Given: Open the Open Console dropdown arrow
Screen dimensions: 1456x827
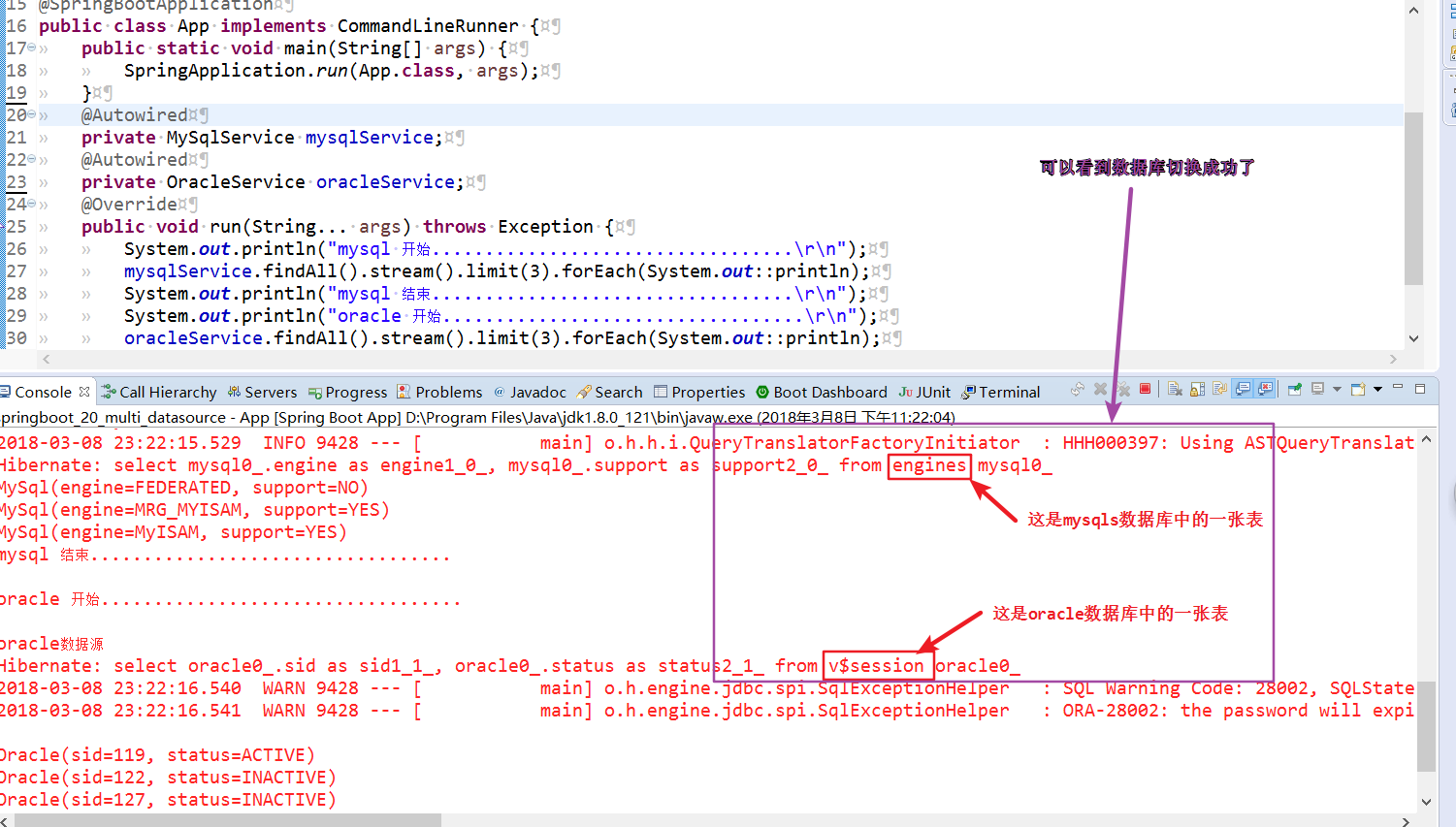Looking at the screenshot, I should point(1377,389).
